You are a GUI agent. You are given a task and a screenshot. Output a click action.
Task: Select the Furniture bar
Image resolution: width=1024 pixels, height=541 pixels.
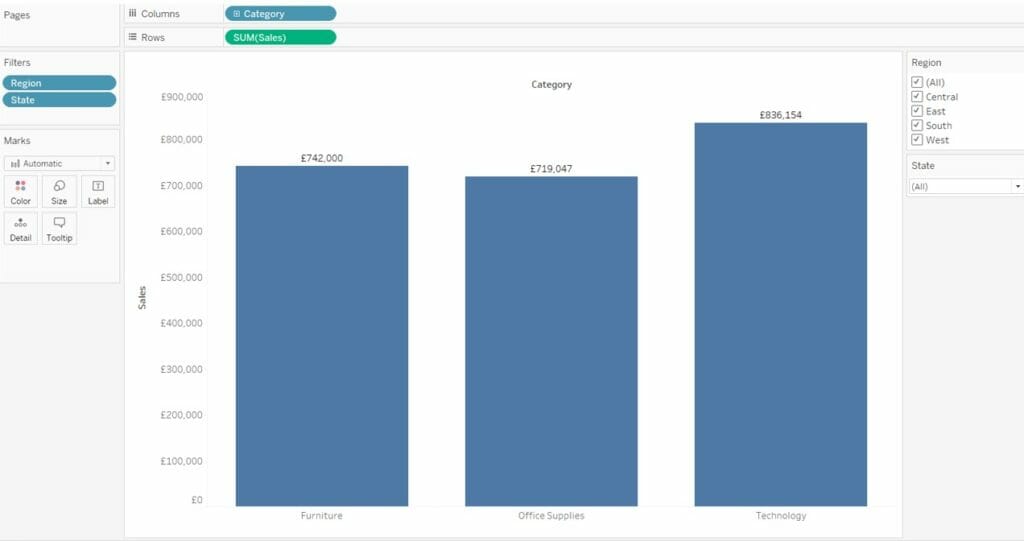[322, 336]
